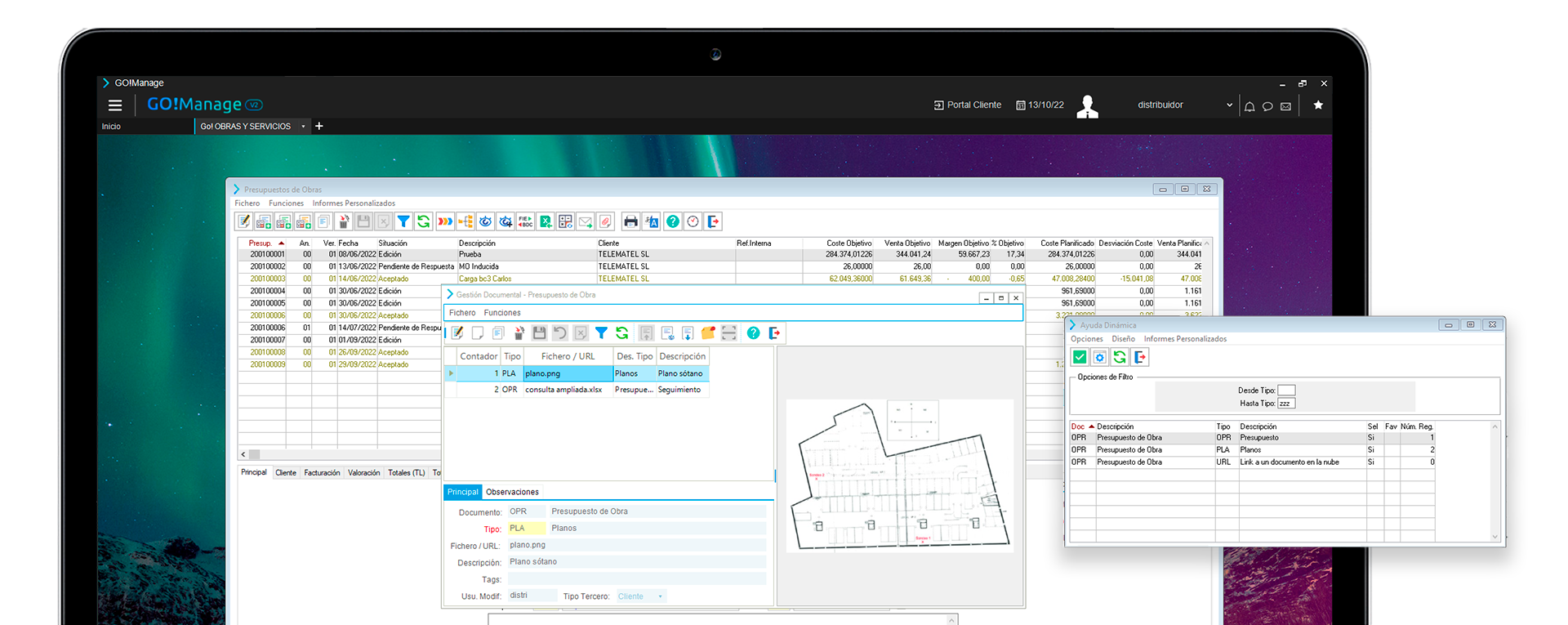Viewport: 1568px width, 625px height.
Task: Open the Go! OBRAS Y SERVICIOS tab dropdown arrow
Action: (x=303, y=127)
